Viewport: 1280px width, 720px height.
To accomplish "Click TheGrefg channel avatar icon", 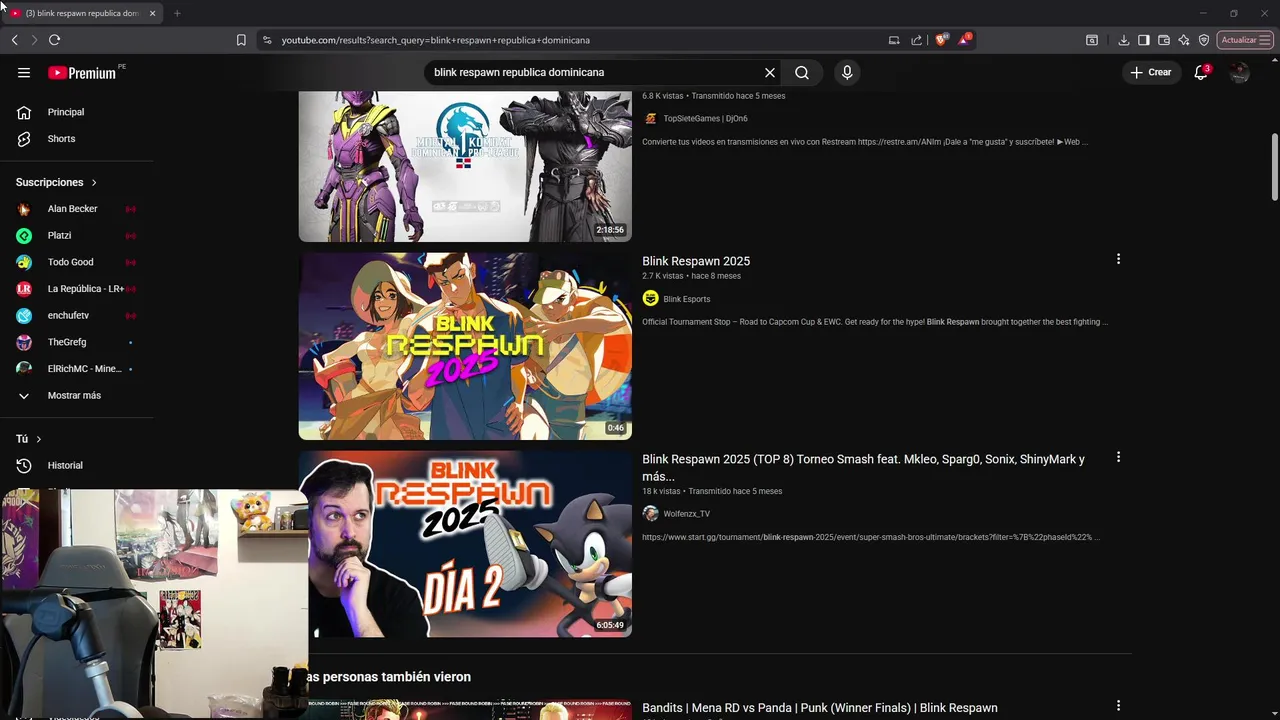I will (x=24, y=342).
